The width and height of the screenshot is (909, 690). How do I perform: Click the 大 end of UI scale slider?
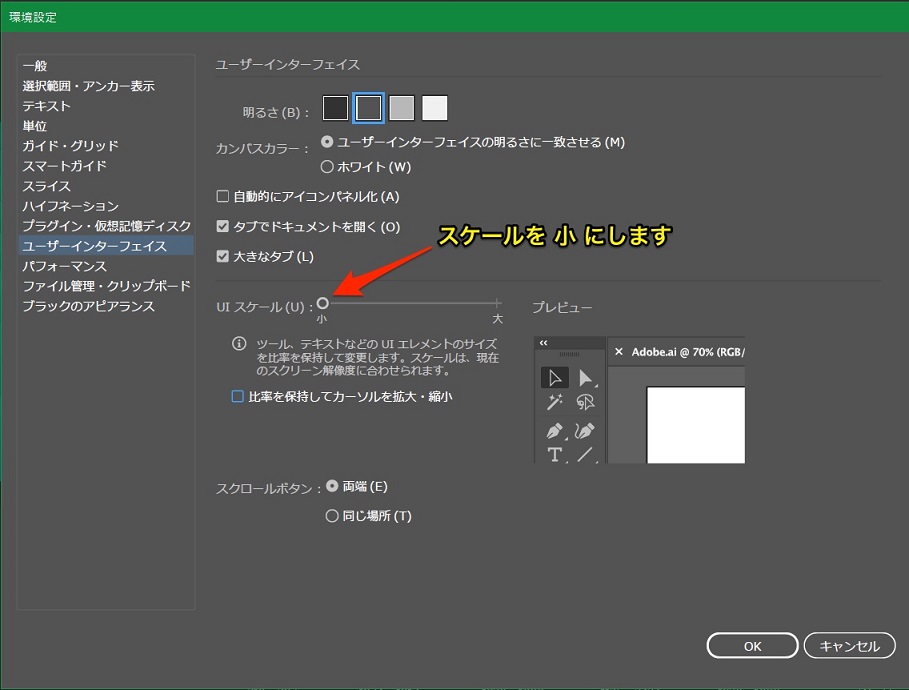[x=498, y=303]
